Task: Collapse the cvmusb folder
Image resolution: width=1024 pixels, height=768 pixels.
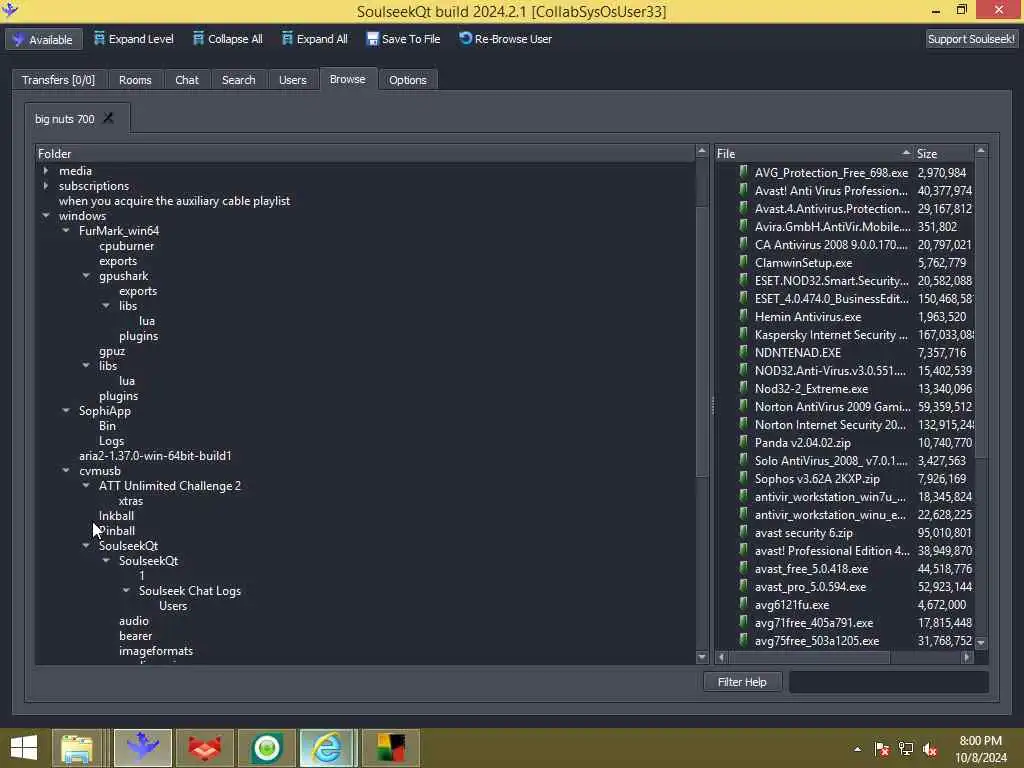Action: [x=66, y=471]
